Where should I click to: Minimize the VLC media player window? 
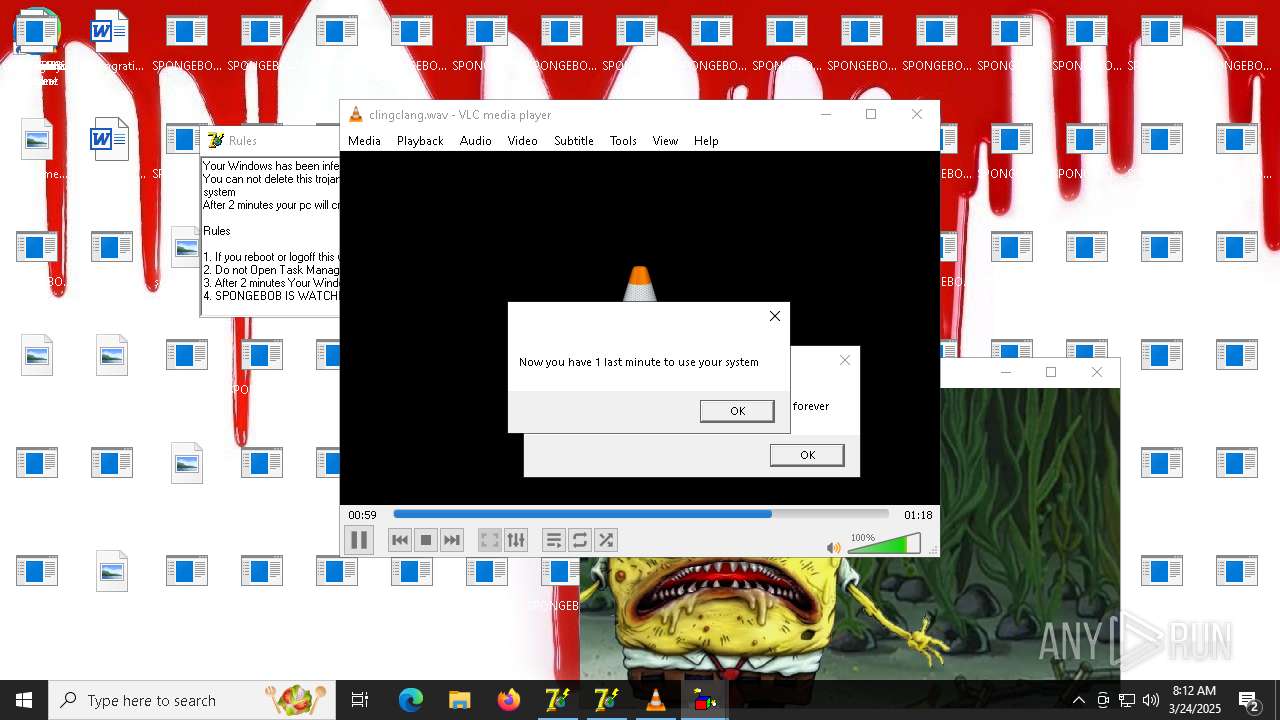826,114
